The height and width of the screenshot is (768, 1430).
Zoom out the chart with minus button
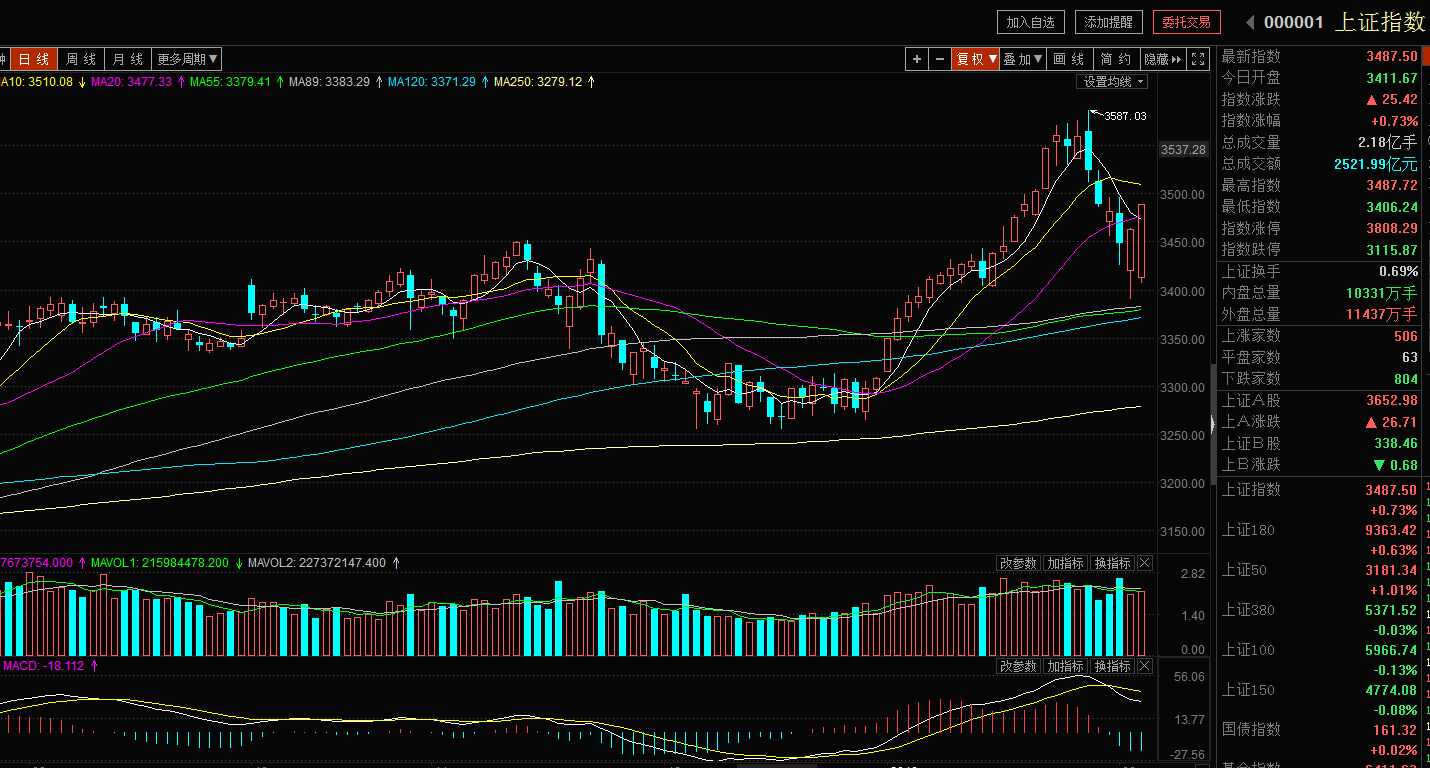(x=940, y=59)
